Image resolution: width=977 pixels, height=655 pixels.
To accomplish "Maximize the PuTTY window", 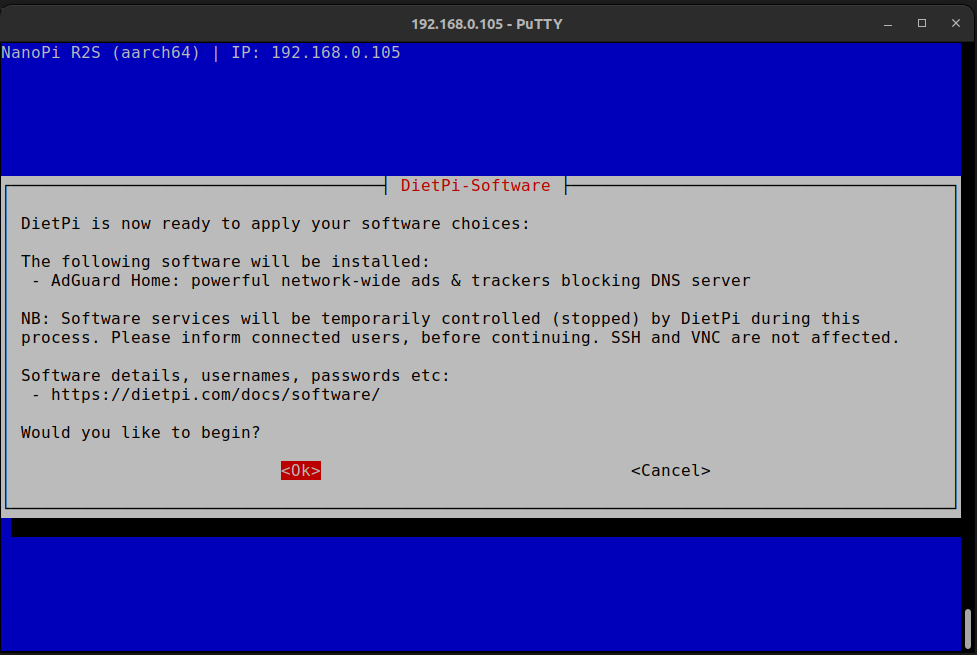I will (x=921, y=23).
